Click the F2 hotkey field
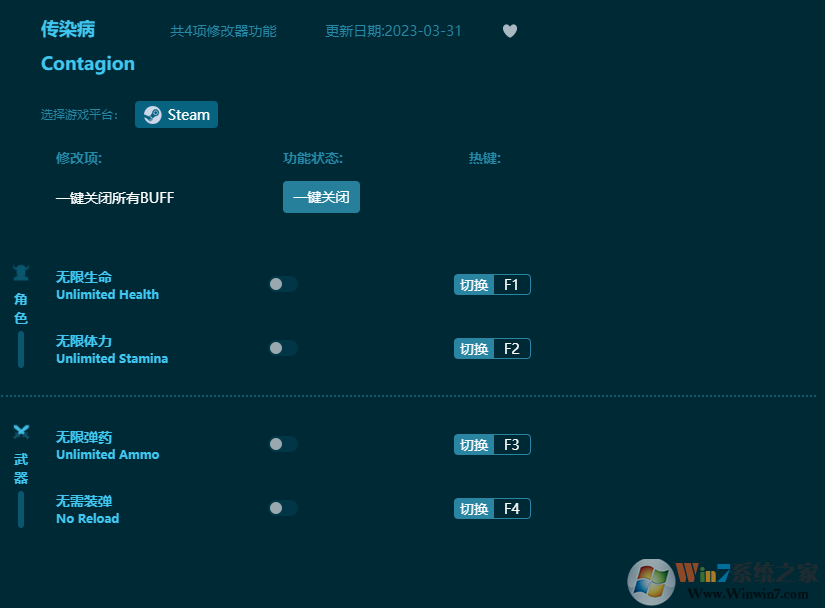825x608 pixels. (x=512, y=349)
